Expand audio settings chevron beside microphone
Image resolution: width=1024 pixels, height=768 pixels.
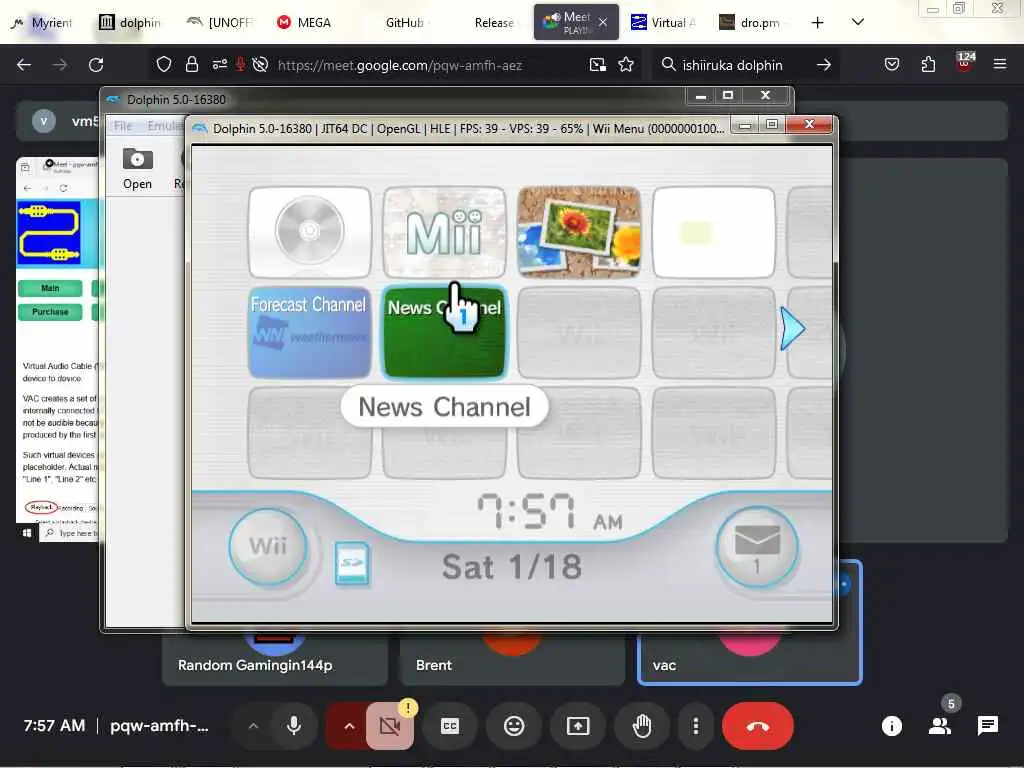(253, 726)
